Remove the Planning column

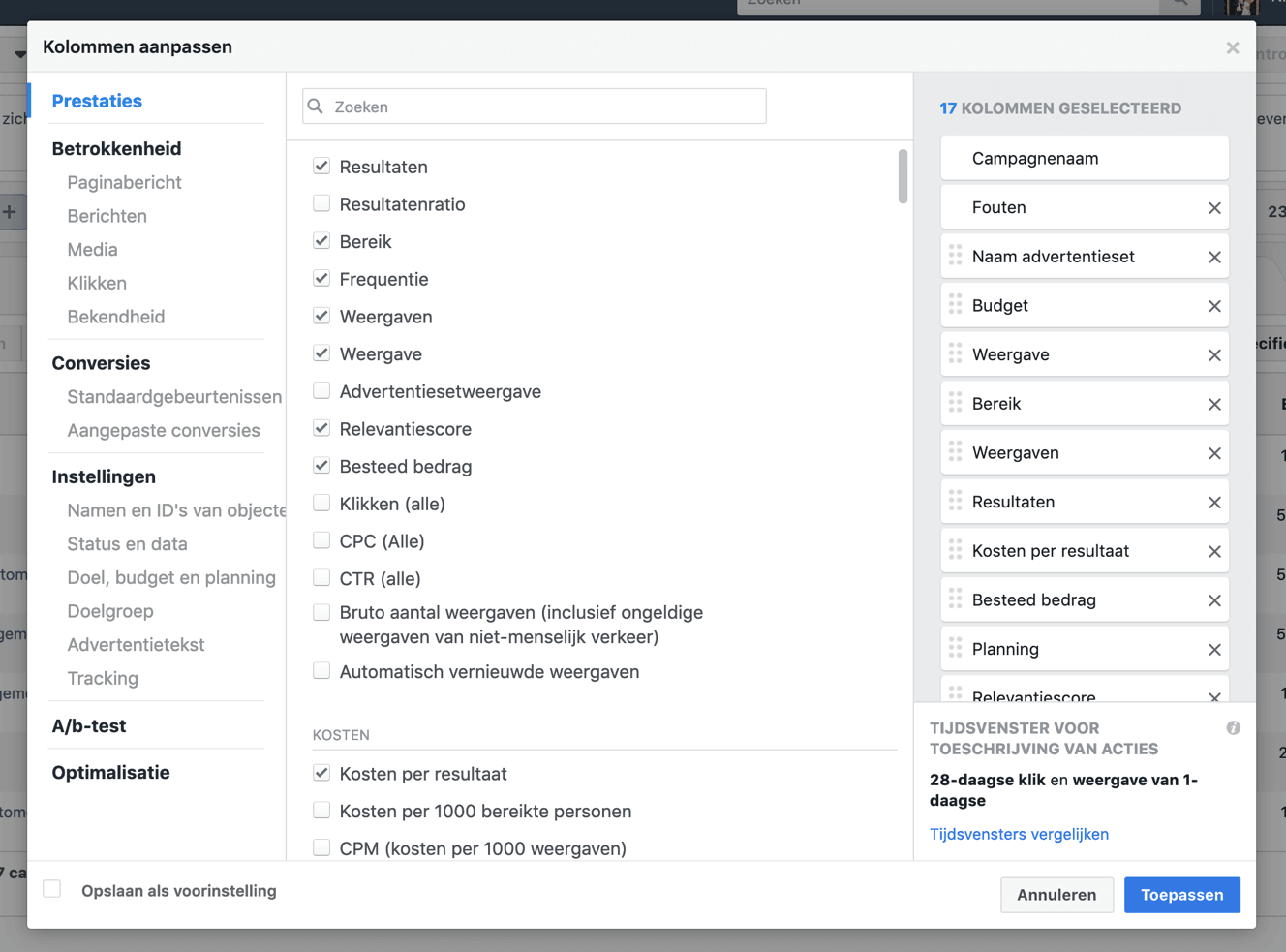[x=1214, y=650]
